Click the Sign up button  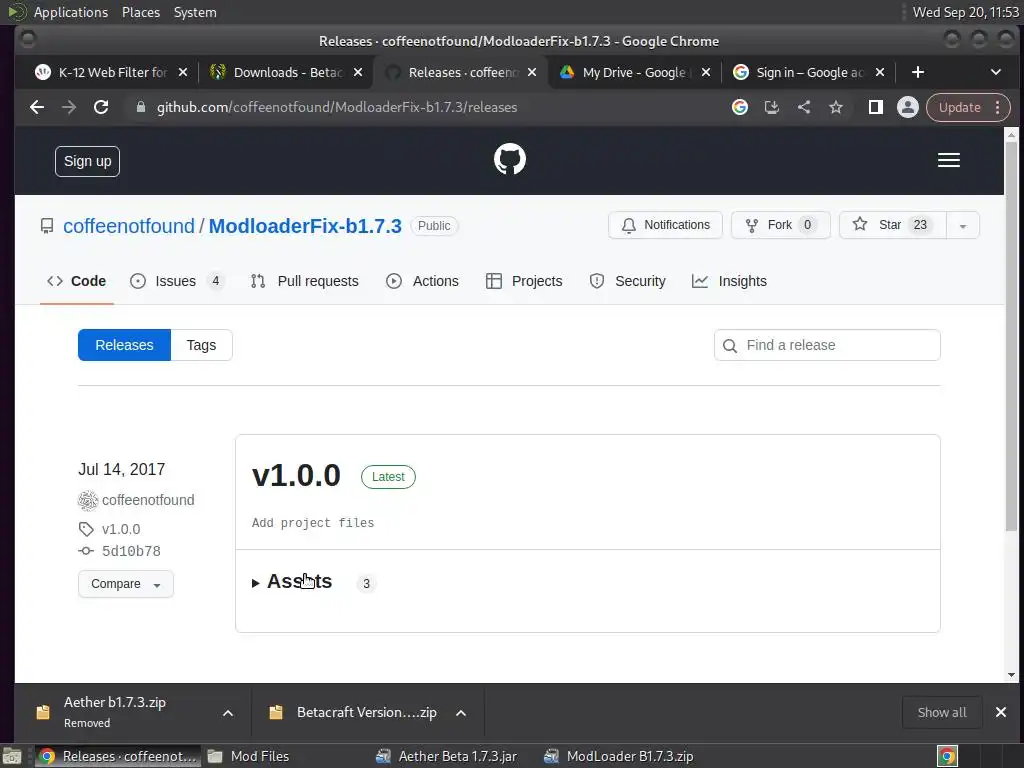(88, 161)
